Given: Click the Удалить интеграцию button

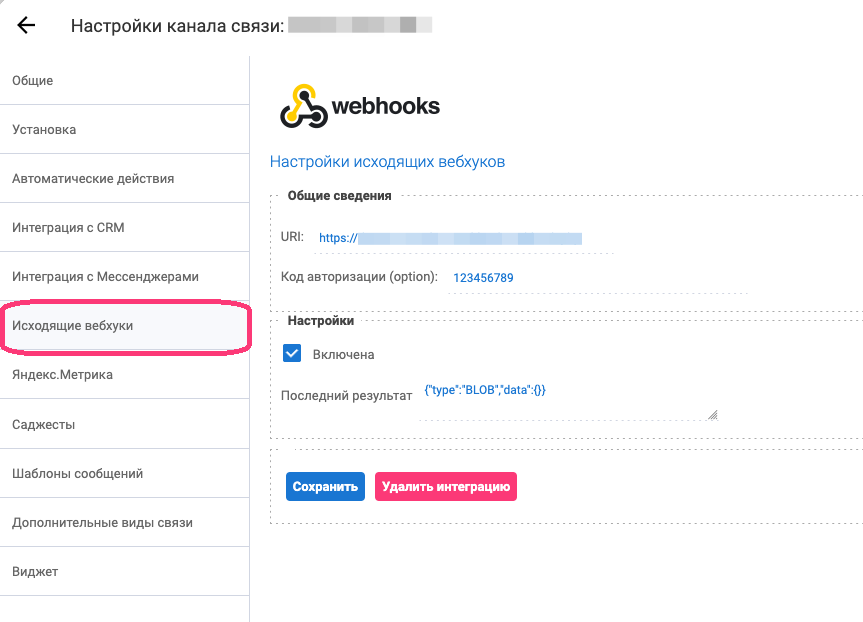Looking at the screenshot, I should click(x=445, y=487).
